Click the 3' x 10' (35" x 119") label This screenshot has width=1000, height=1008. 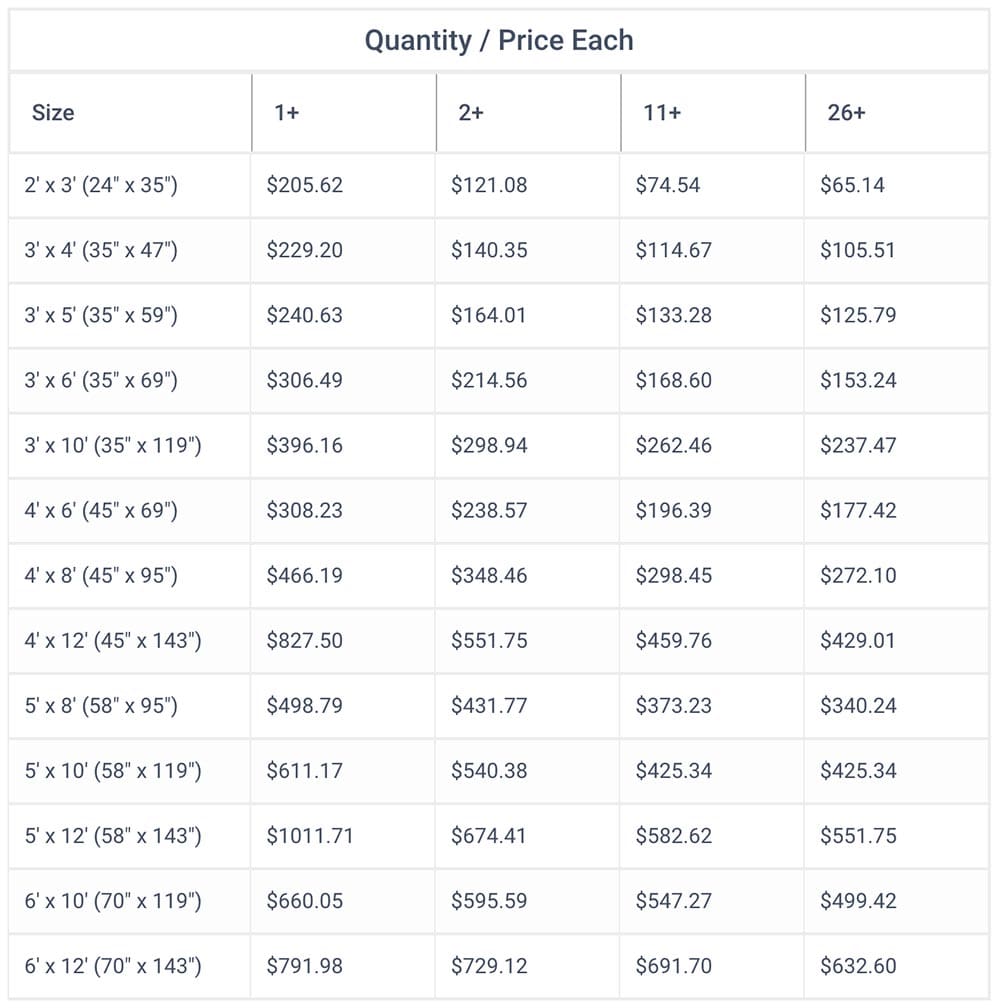[x=113, y=445]
